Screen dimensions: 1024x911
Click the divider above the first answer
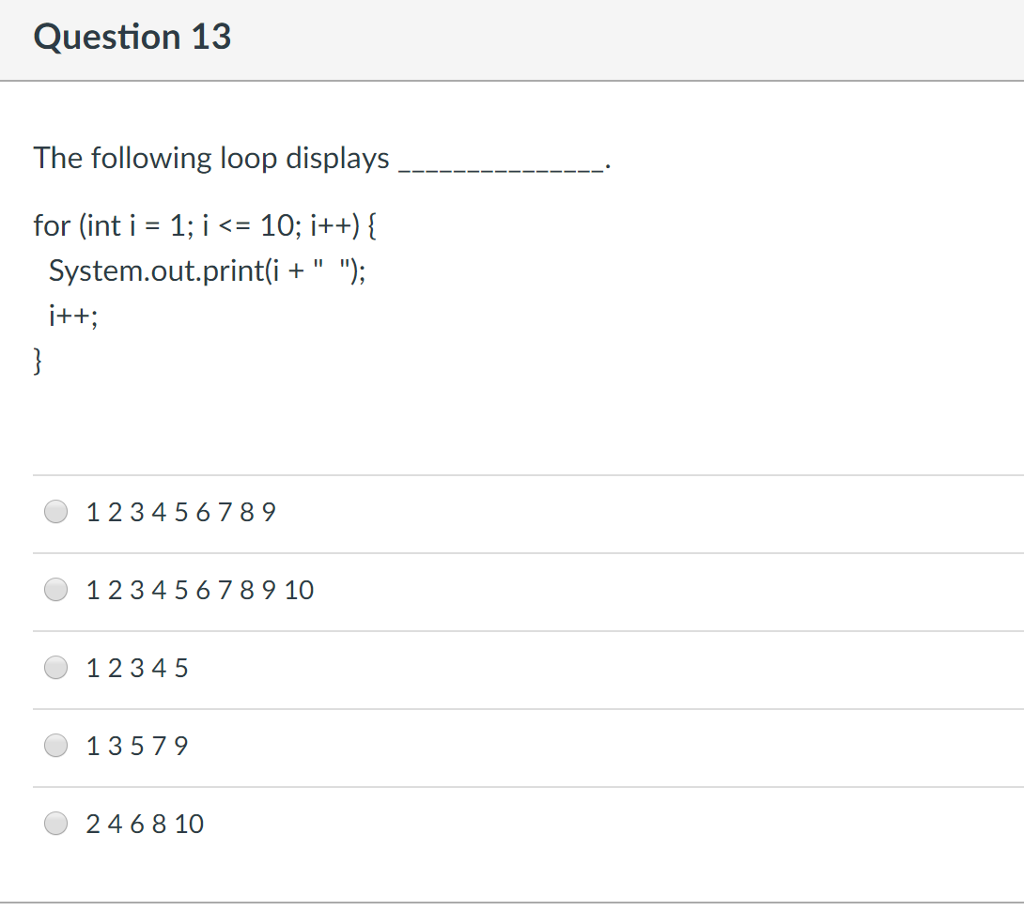512,474
